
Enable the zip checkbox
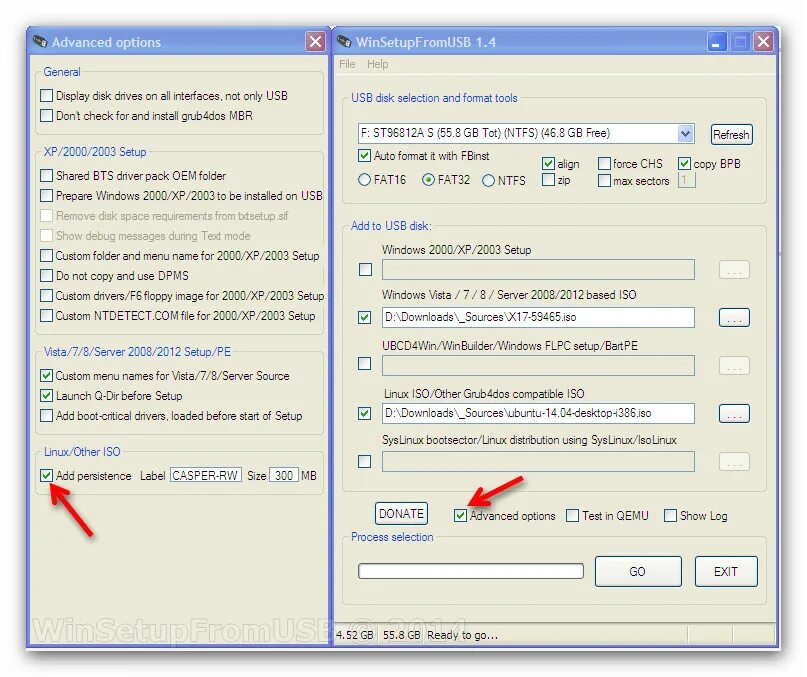pyautogui.click(x=549, y=180)
